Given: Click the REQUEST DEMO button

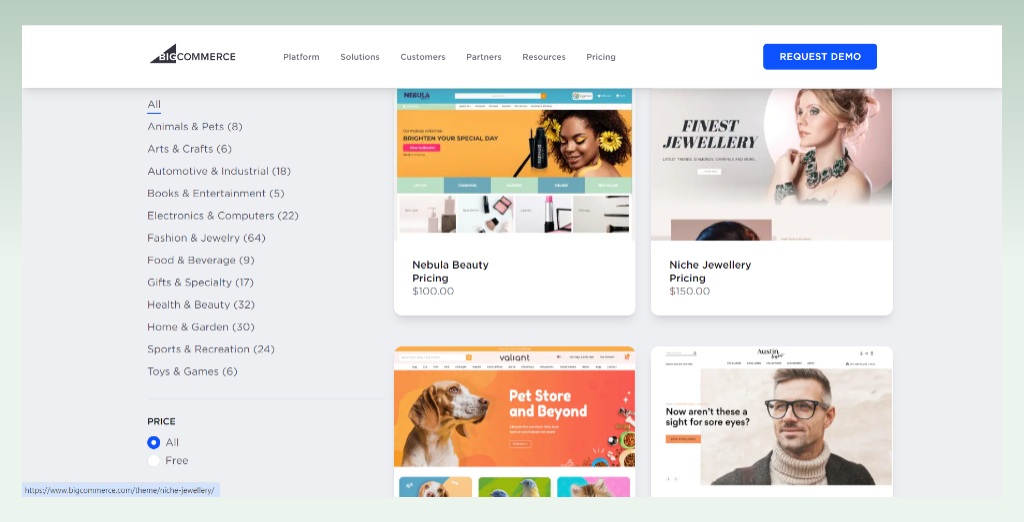Looking at the screenshot, I should (x=820, y=57).
